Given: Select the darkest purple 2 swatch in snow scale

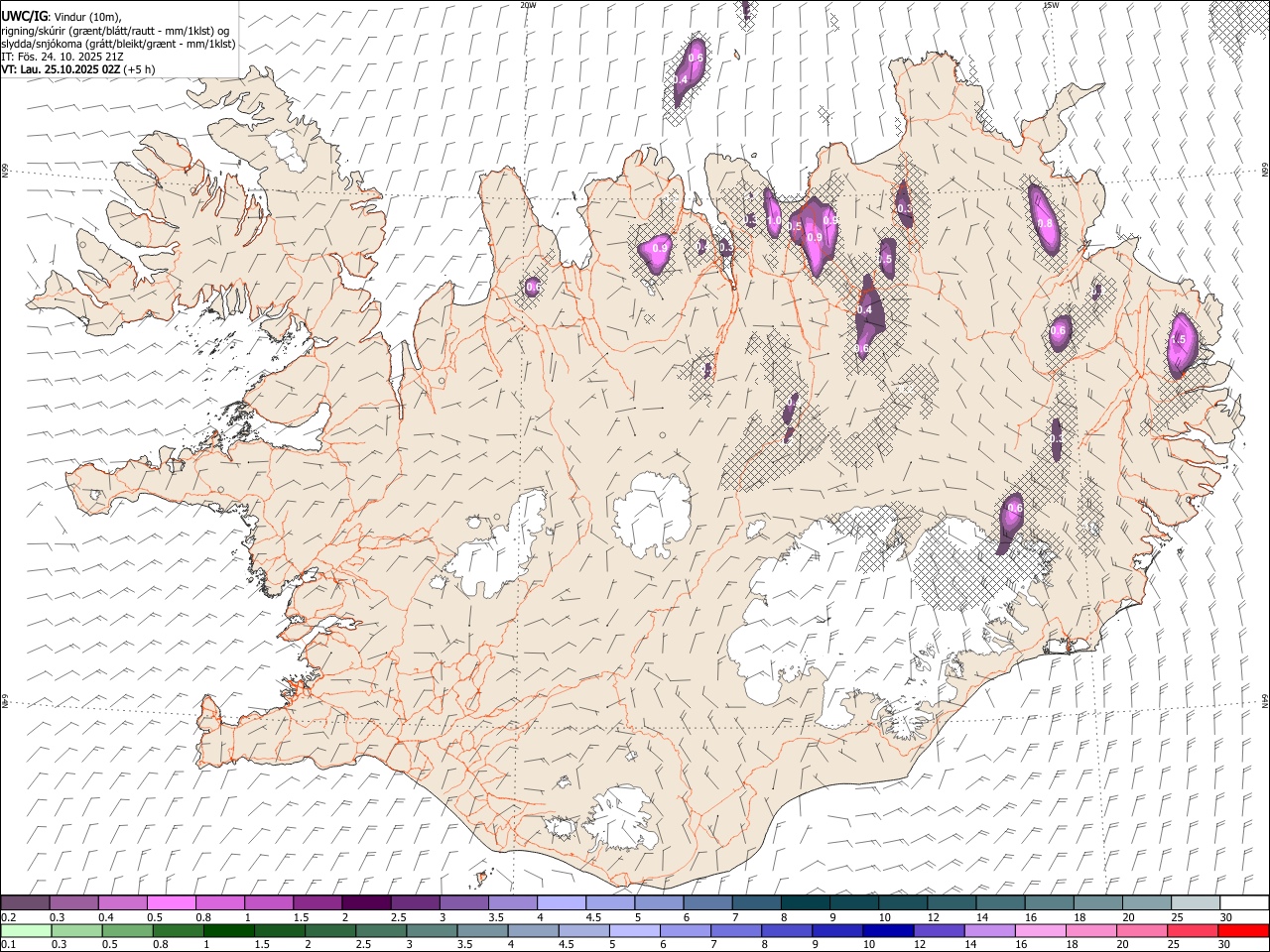Looking at the screenshot, I should [x=366, y=902].
